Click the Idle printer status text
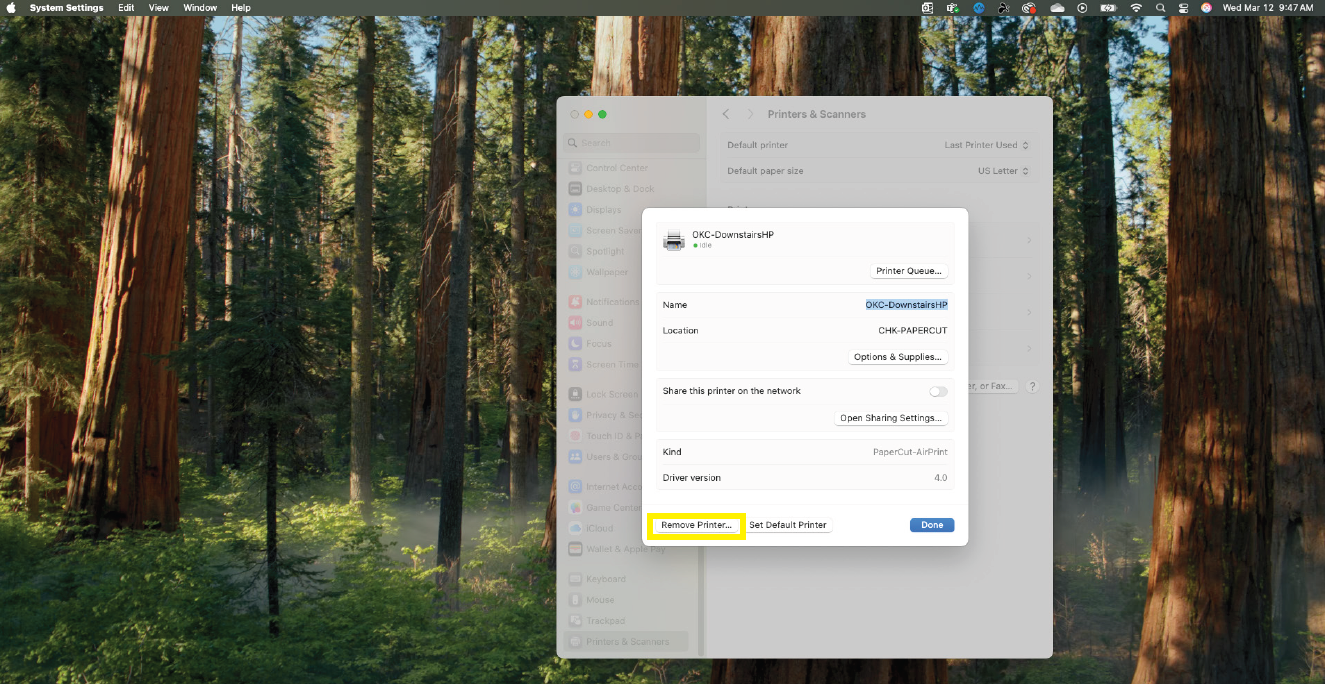This screenshot has height=684, width=1325. click(706, 245)
